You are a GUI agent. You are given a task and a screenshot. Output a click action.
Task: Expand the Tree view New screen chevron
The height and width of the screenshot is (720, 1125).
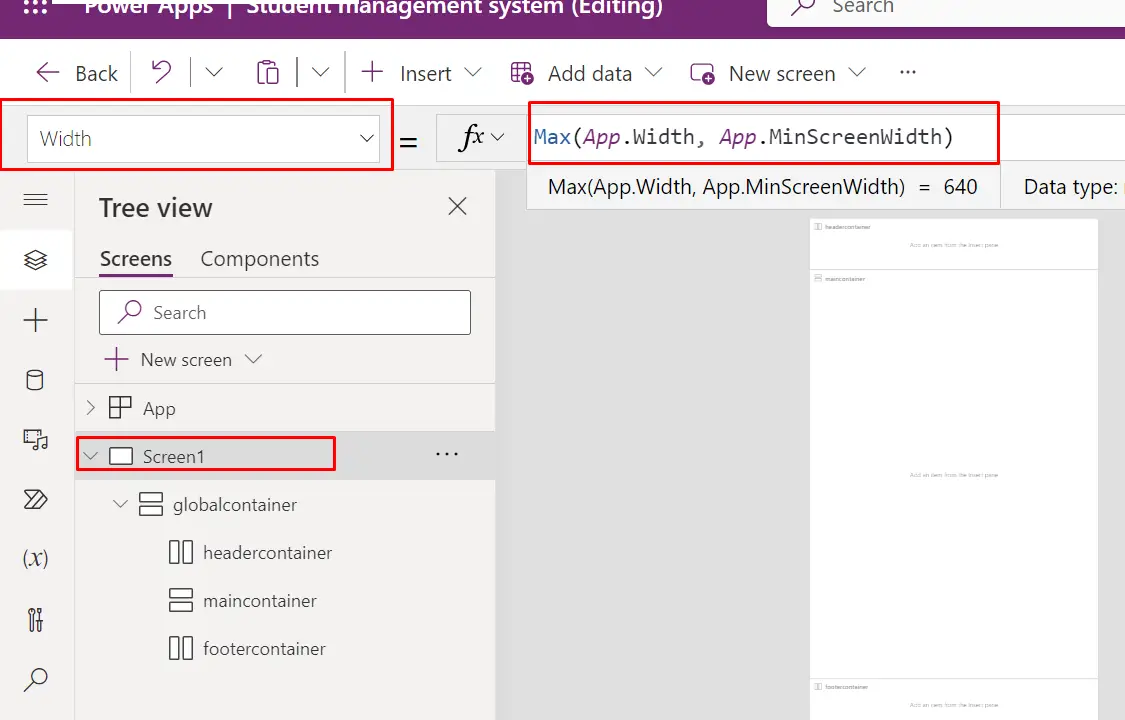pyautogui.click(x=253, y=359)
